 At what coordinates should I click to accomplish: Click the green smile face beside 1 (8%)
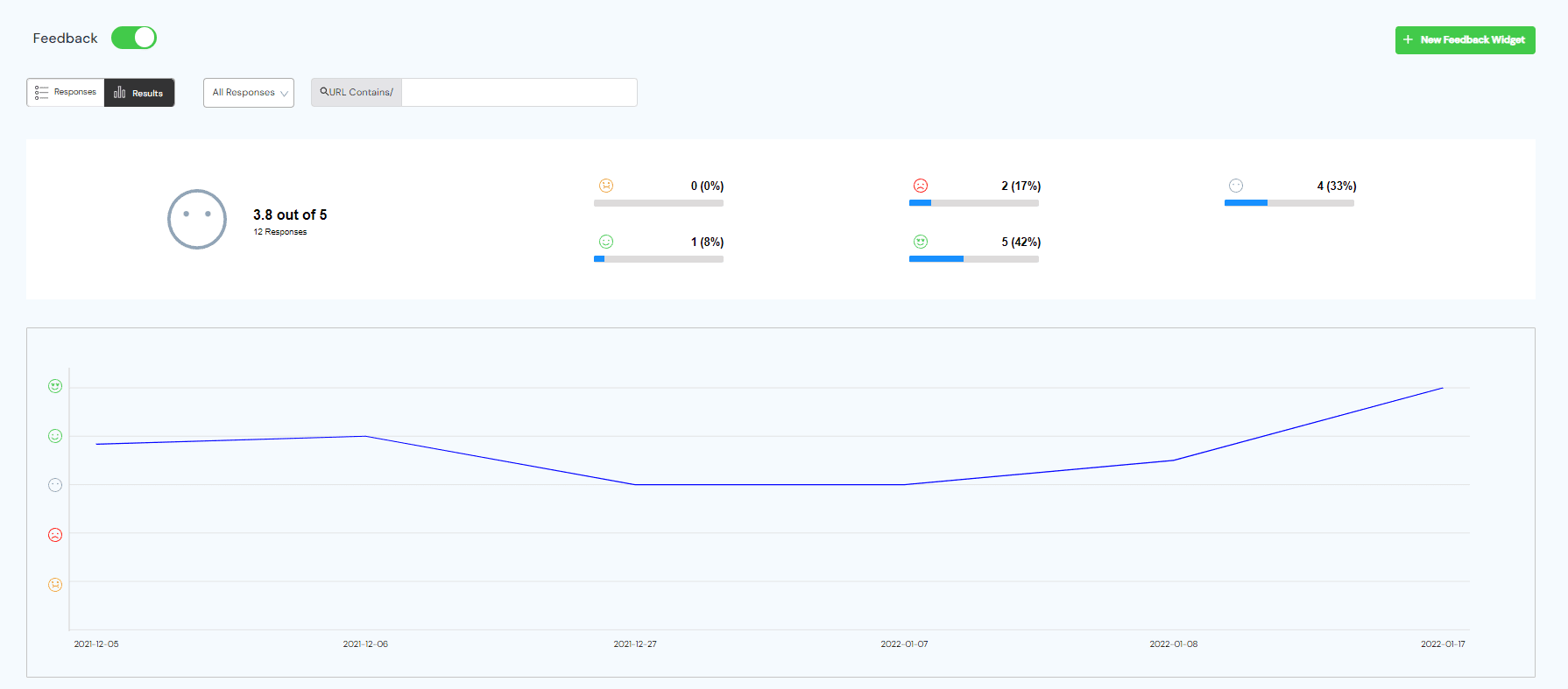[x=606, y=242]
